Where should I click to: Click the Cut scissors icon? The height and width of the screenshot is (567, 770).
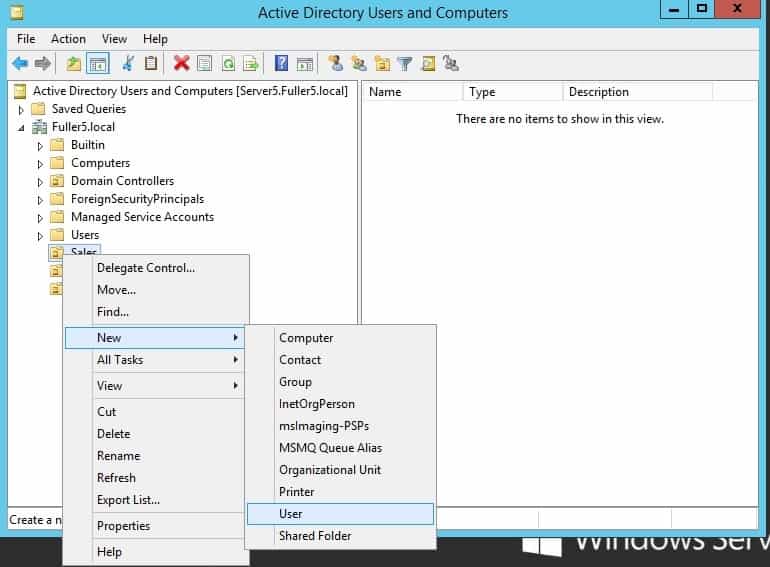tap(128, 63)
